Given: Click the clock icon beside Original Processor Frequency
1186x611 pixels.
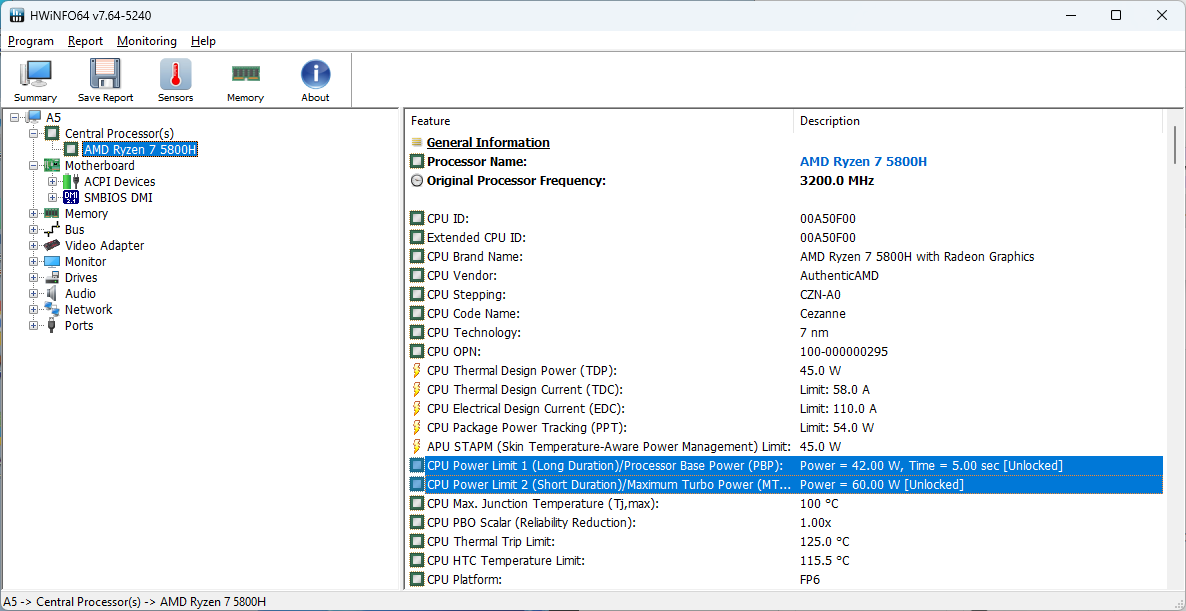Looking at the screenshot, I should [417, 181].
